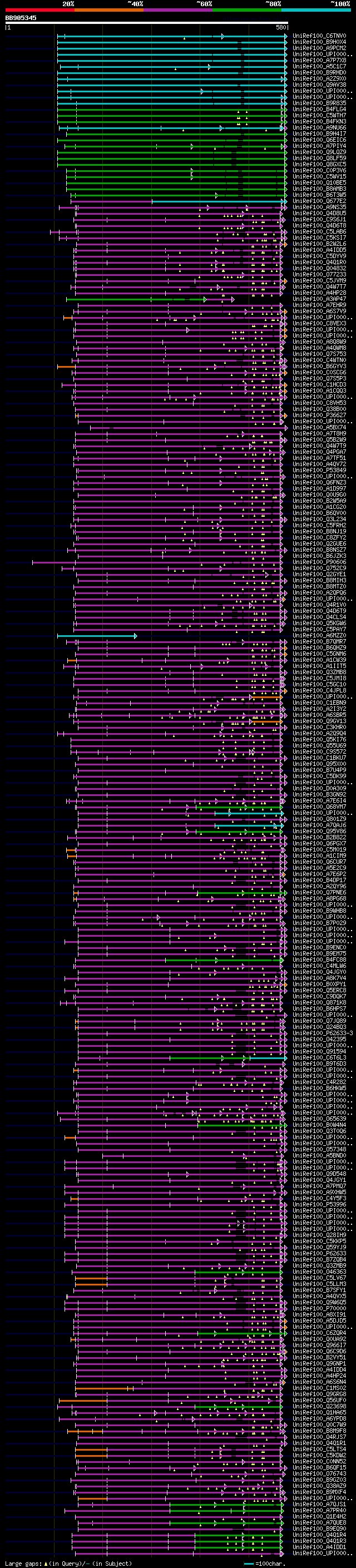Image resolution: width=356 pixels, height=1568 pixels.
Task: Click the green ~80% identity legend bar
Action: pyautogui.click(x=247, y=10)
